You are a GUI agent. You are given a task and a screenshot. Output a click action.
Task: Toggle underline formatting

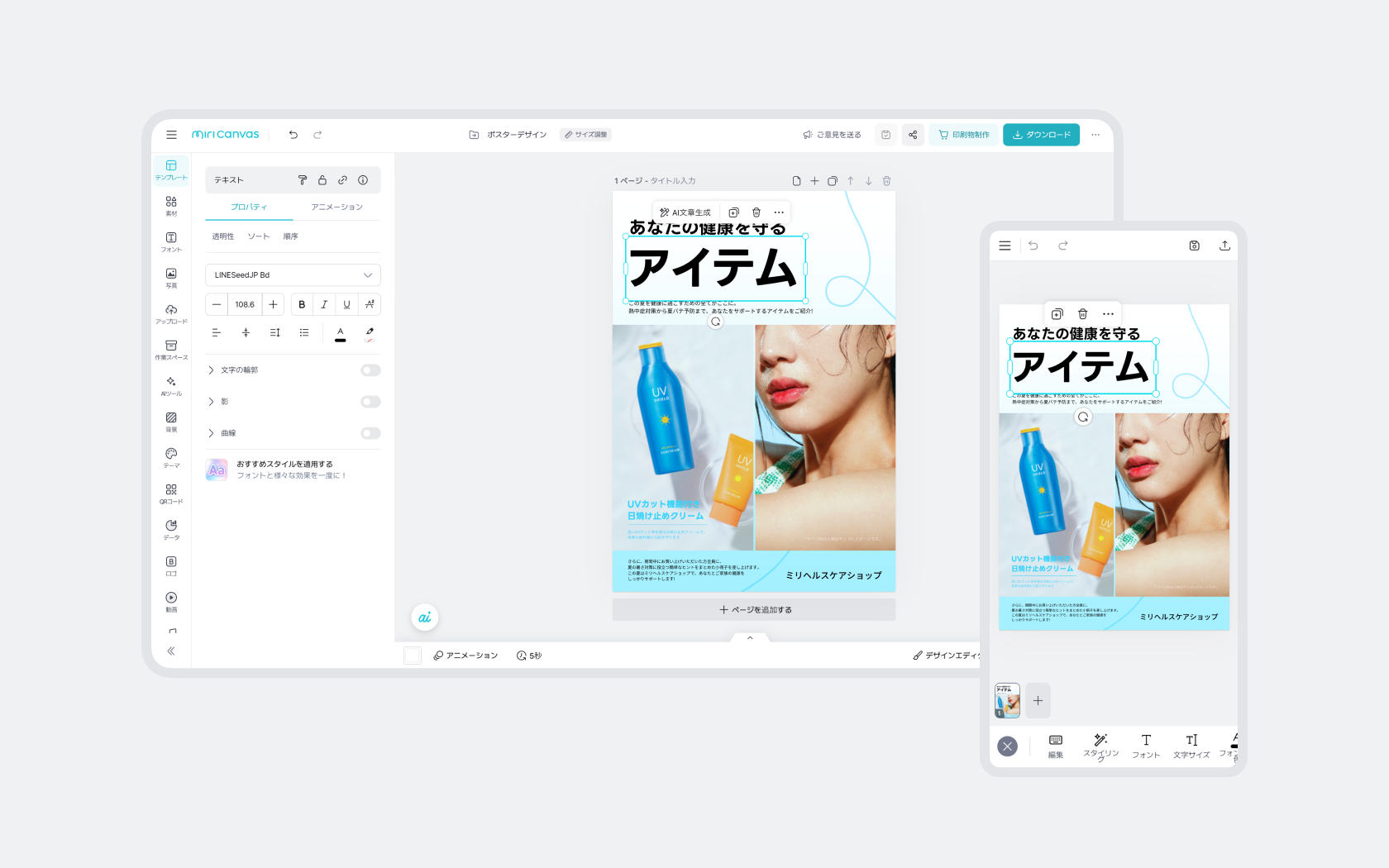pyautogui.click(x=346, y=305)
